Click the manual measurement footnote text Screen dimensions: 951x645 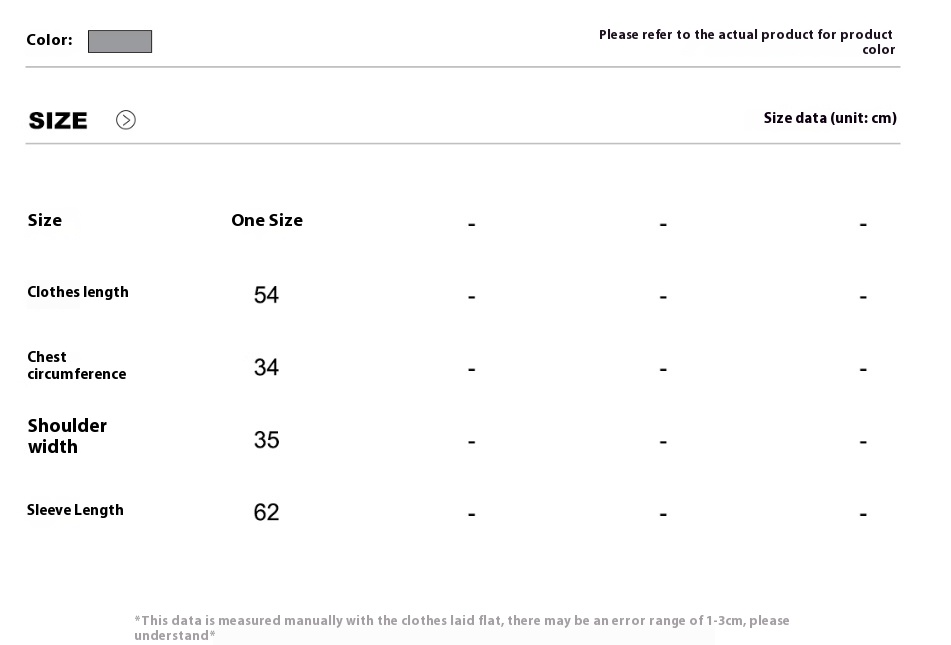click(x=462, y=628)
